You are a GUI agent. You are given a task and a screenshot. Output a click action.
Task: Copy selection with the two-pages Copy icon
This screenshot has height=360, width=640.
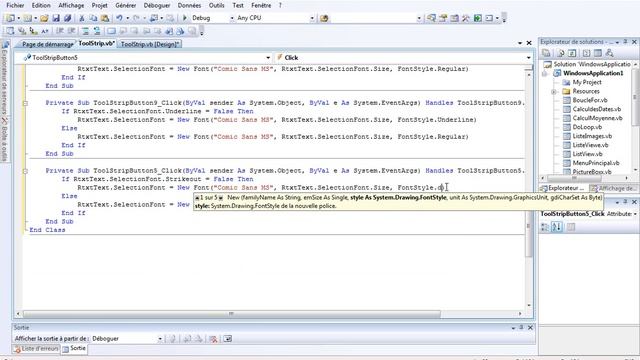coord(93,18)
